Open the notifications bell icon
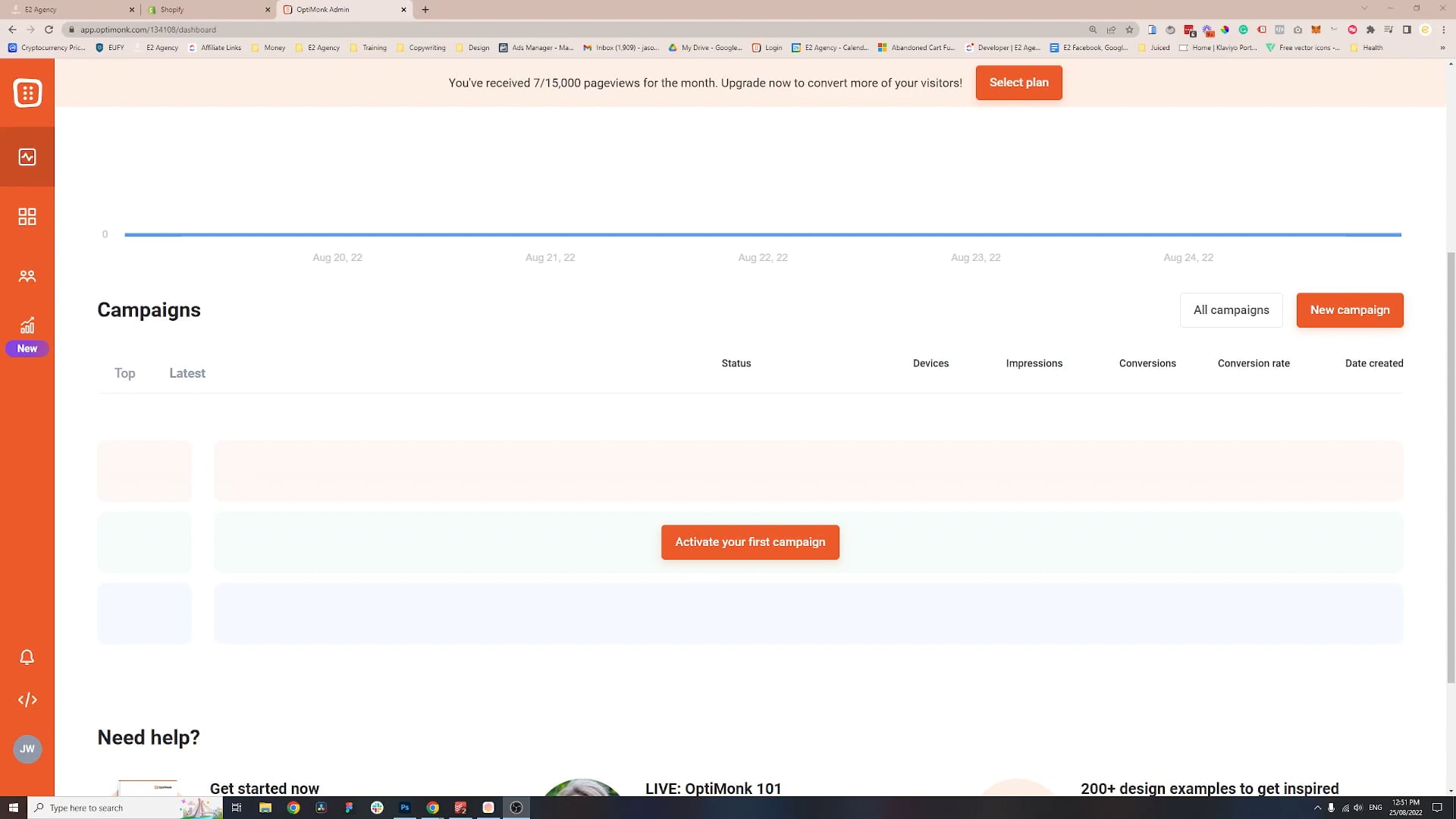This screenshot has width=1456, height=819. click(x=27, y=657)
